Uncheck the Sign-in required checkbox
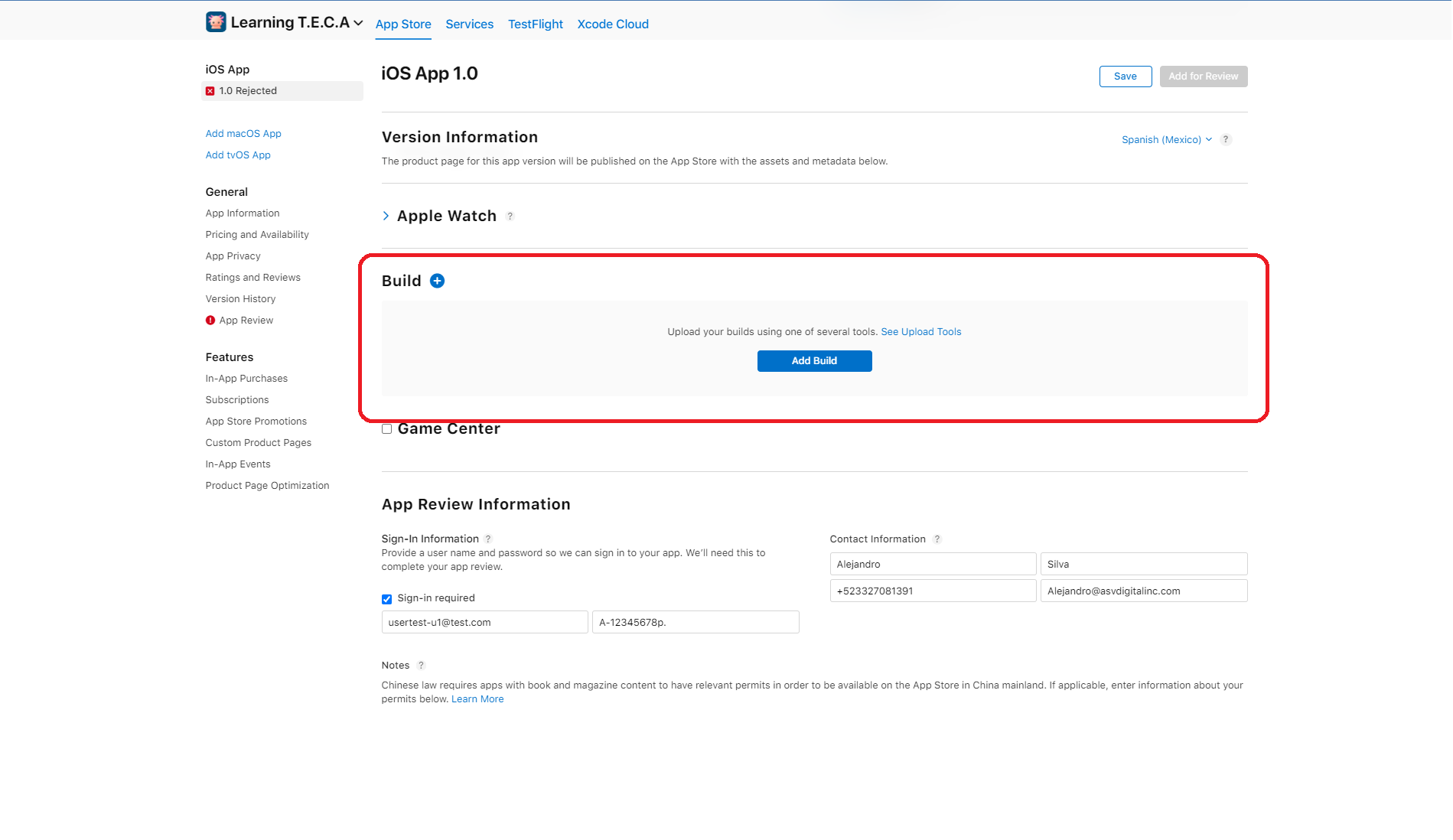Screen dimensions: 1453x840 pos(387,599)
